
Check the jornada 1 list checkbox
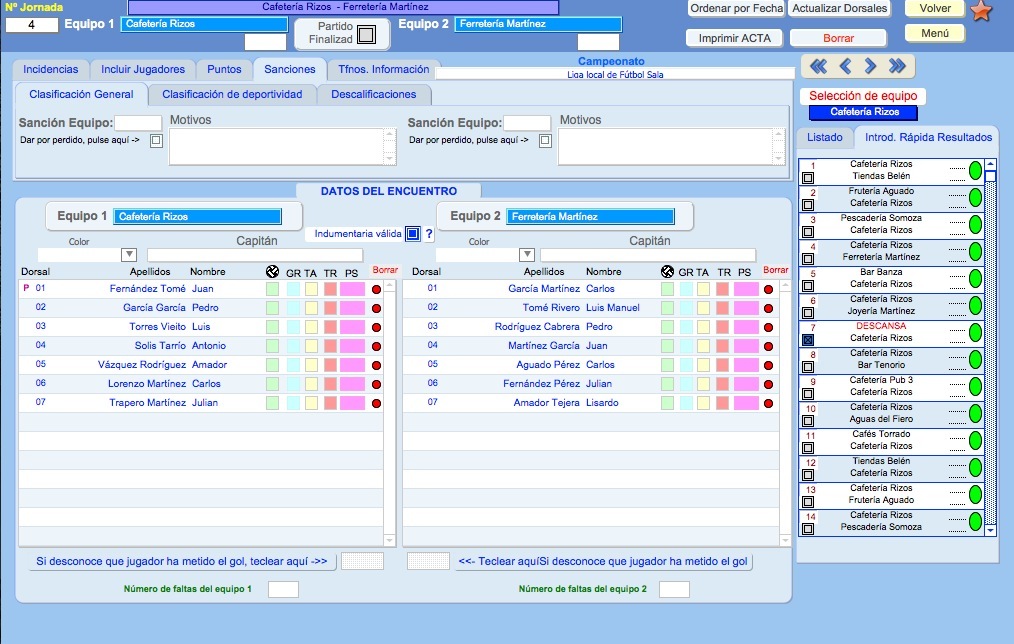808,178
